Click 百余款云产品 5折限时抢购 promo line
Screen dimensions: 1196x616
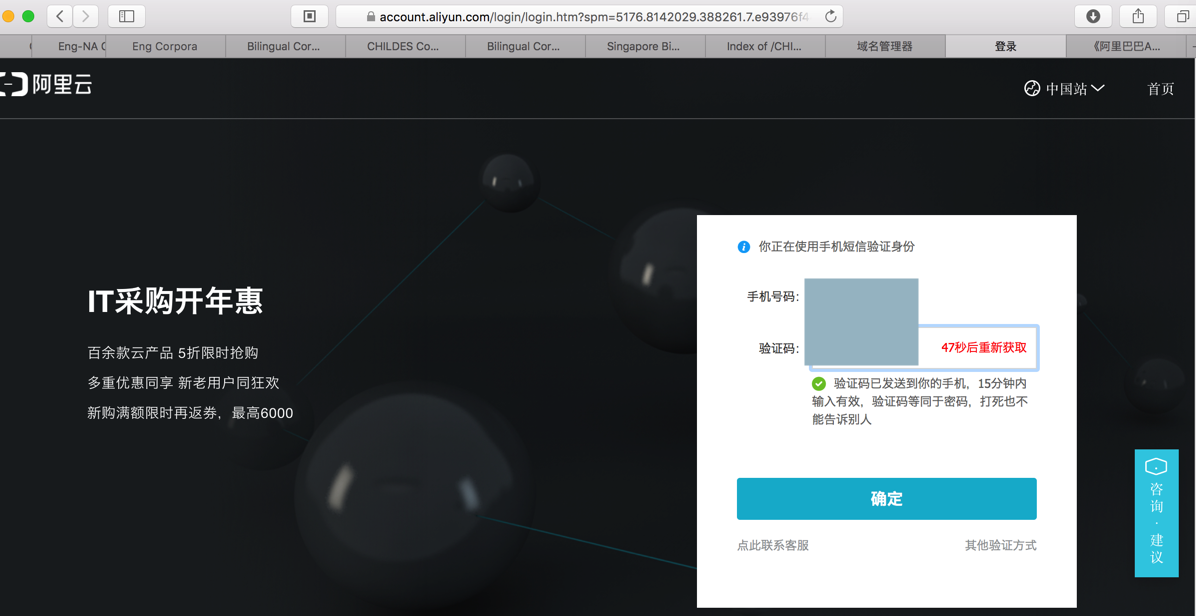pyautogui.click(x=173, y=353)
